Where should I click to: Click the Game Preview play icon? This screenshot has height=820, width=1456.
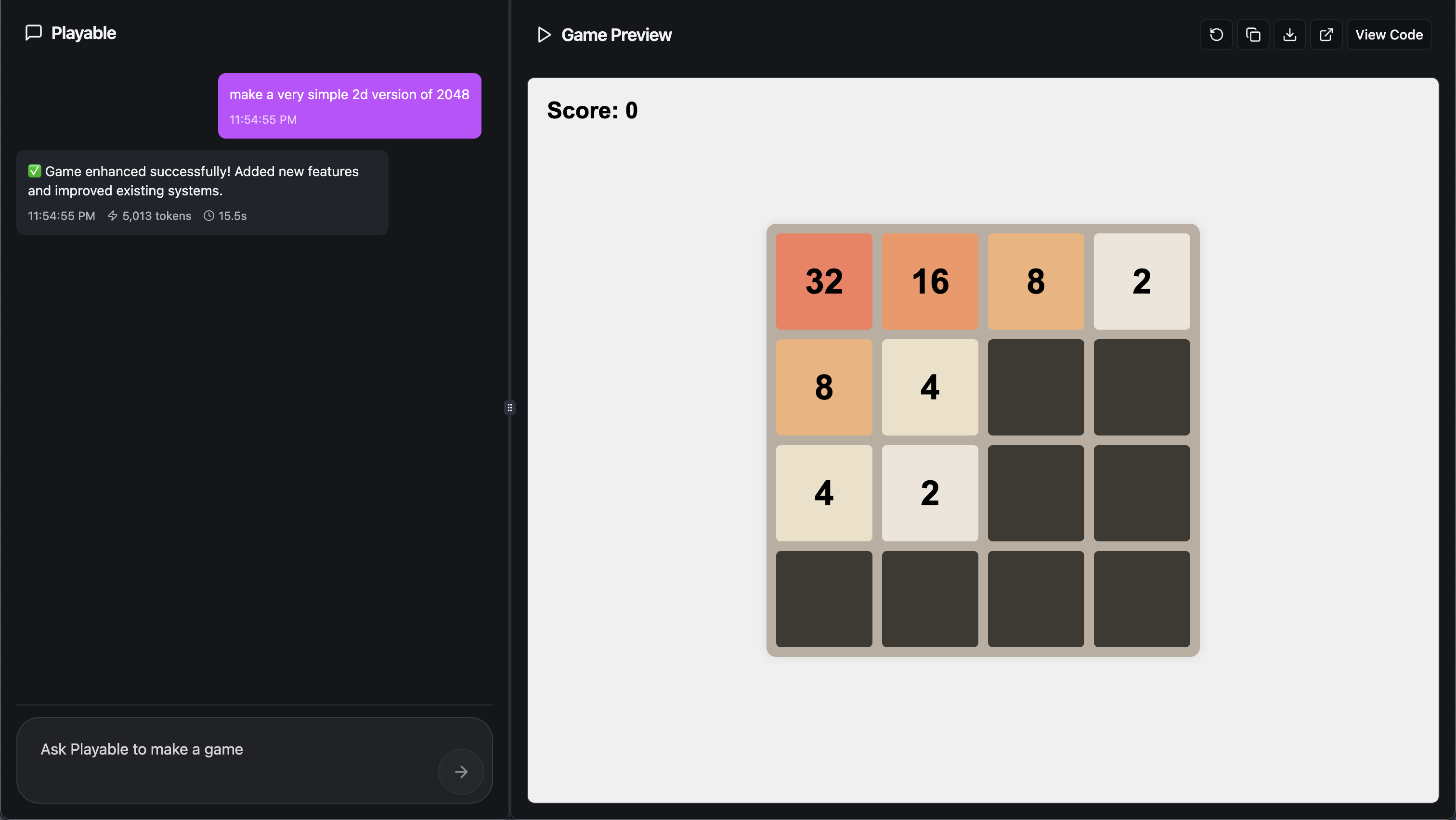tap(544, 35)
